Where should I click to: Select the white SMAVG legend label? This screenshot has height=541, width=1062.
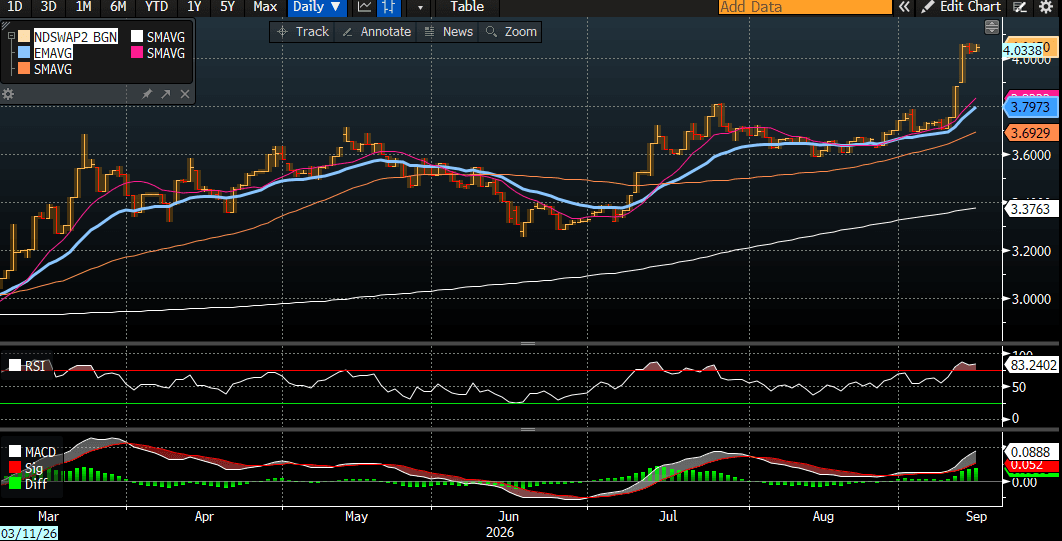pyautogui.click(x=165, y=37)
